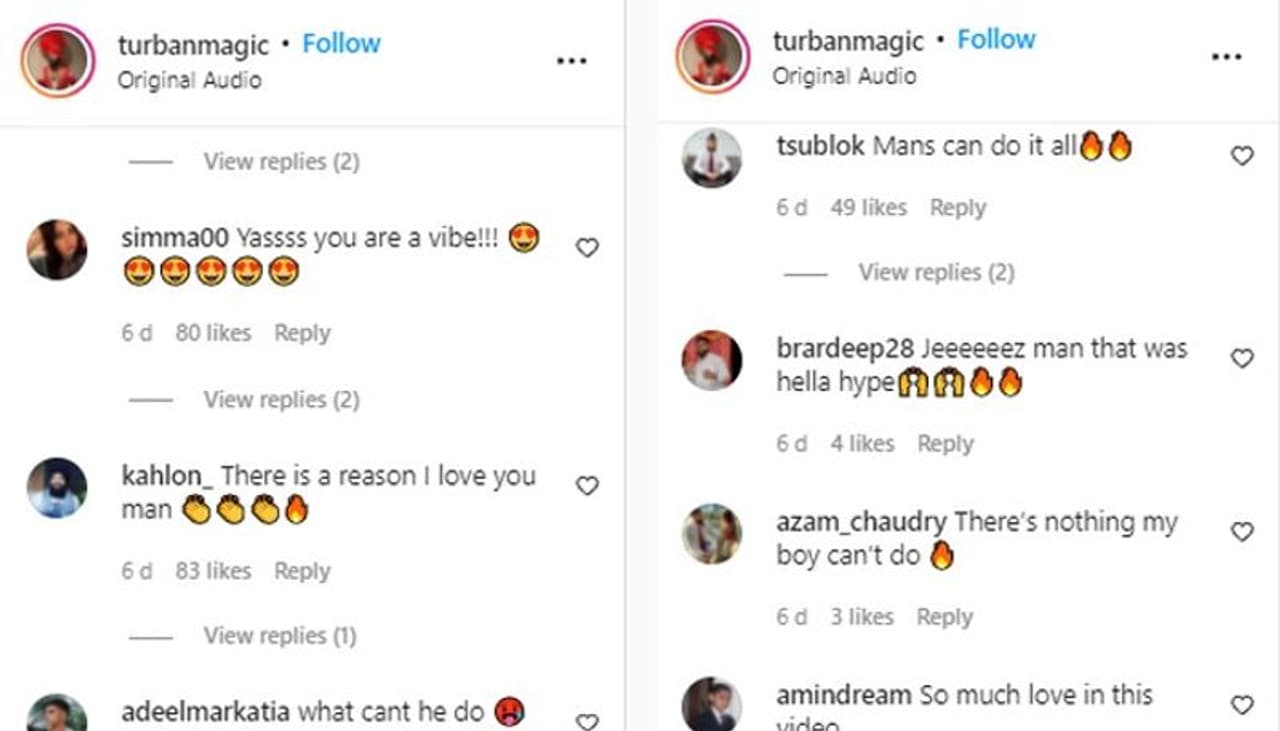
Task: Reply to brardeep28's comment
Action: click(945, 444)
